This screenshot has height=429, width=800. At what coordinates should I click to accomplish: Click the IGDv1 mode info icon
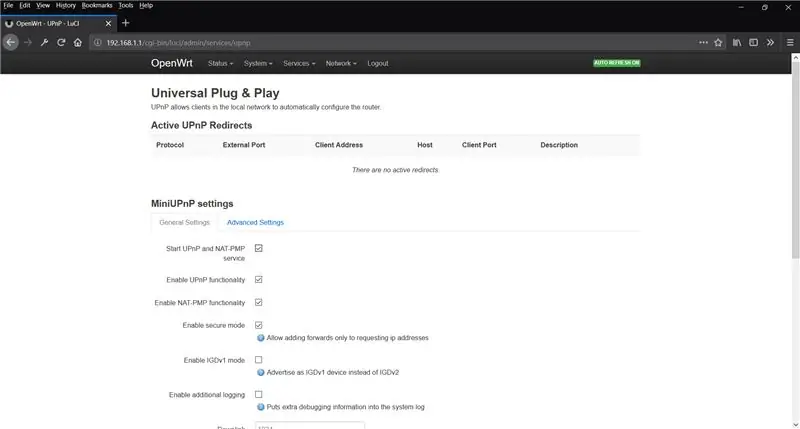pos(261,372)
